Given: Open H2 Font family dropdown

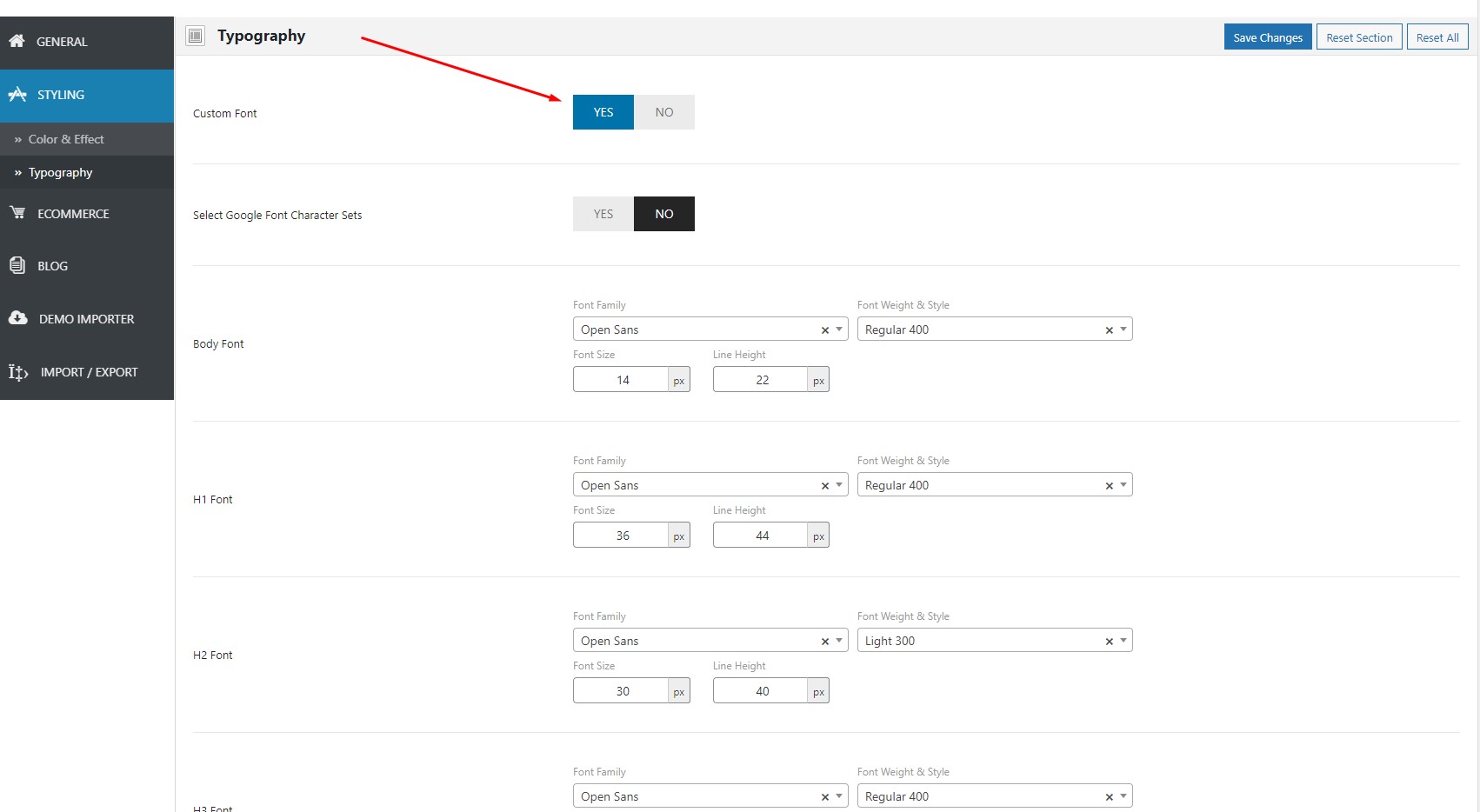Looking at the screenshot, I should 710,641.
